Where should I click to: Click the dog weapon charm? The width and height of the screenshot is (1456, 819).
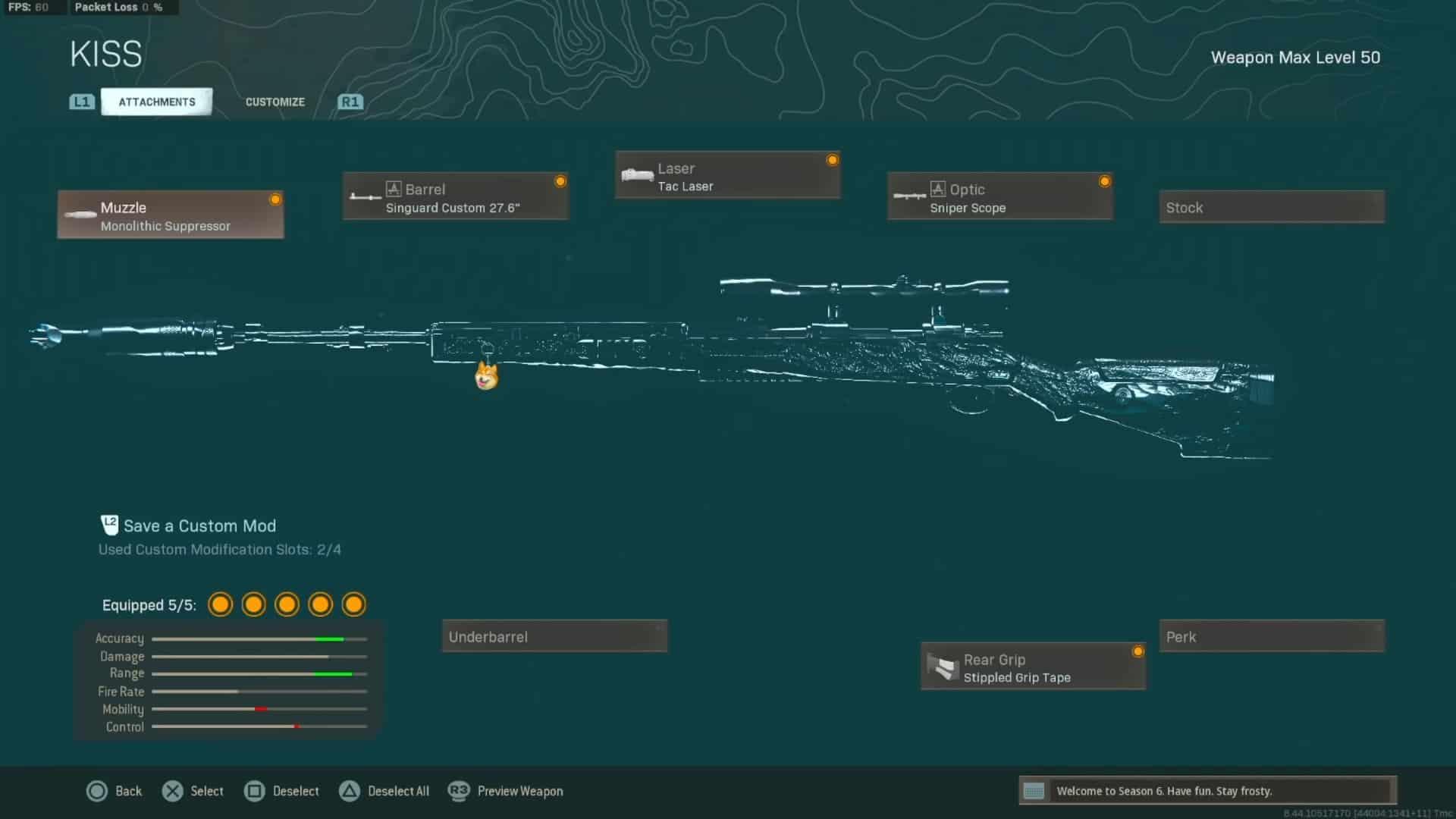(x=486, y=375)
